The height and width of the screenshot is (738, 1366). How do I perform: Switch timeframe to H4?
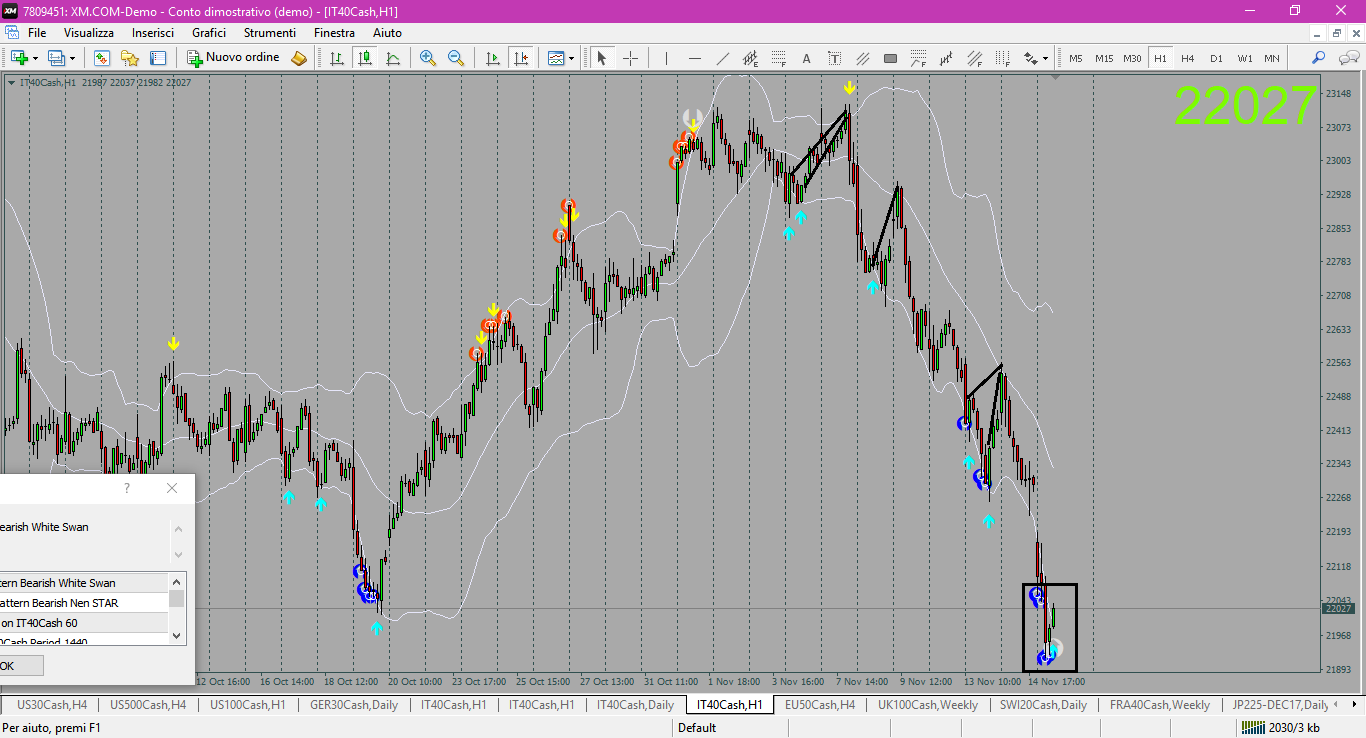click(x=1188, y=58)
